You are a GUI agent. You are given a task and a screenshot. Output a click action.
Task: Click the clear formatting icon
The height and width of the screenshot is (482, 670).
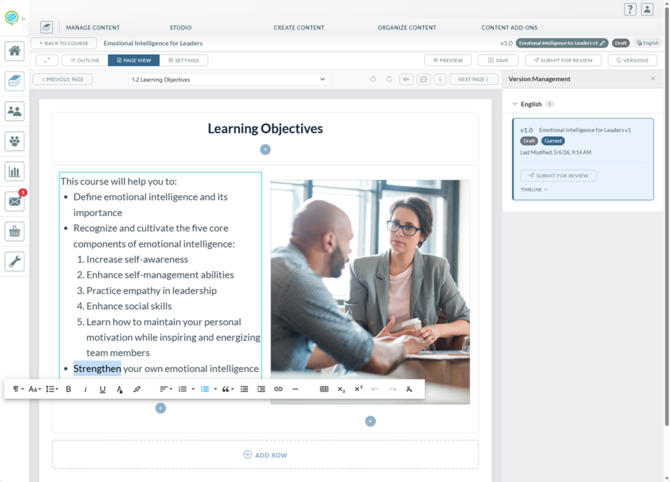(x=409, y=389)
